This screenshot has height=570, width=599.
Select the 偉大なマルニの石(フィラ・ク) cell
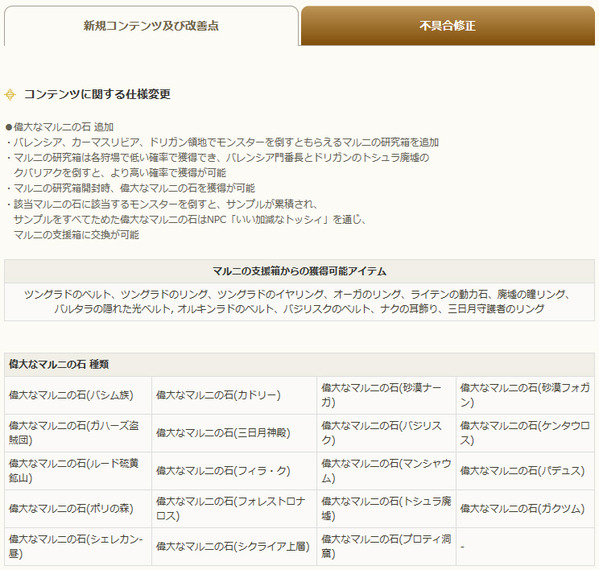pos(234,471)
